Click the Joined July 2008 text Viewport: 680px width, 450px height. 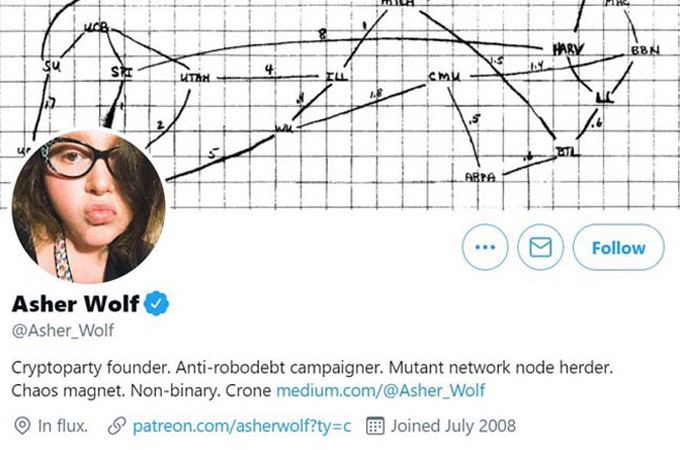coord(453,426)
